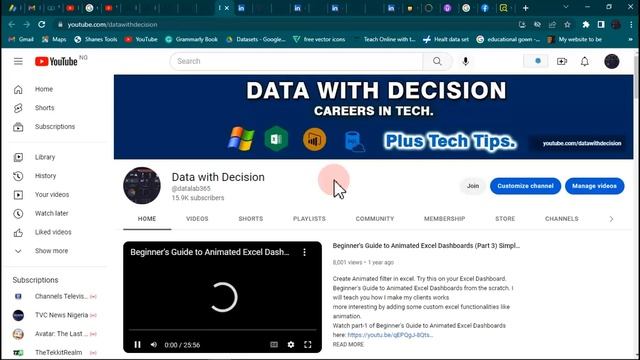Bookmark this page with the star
Image resolution: width=640 pixels, height=360 pixels.
point(567,24)
